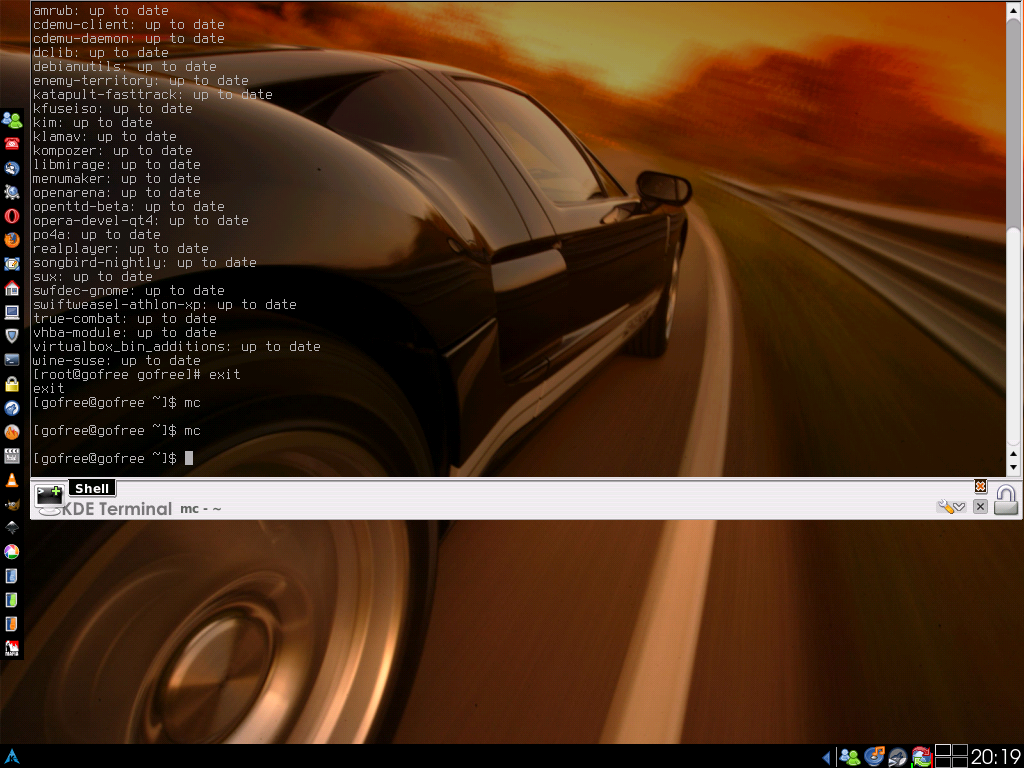
Task: Click the 'KDE Terminal' title text
Action: coord(118,509)
